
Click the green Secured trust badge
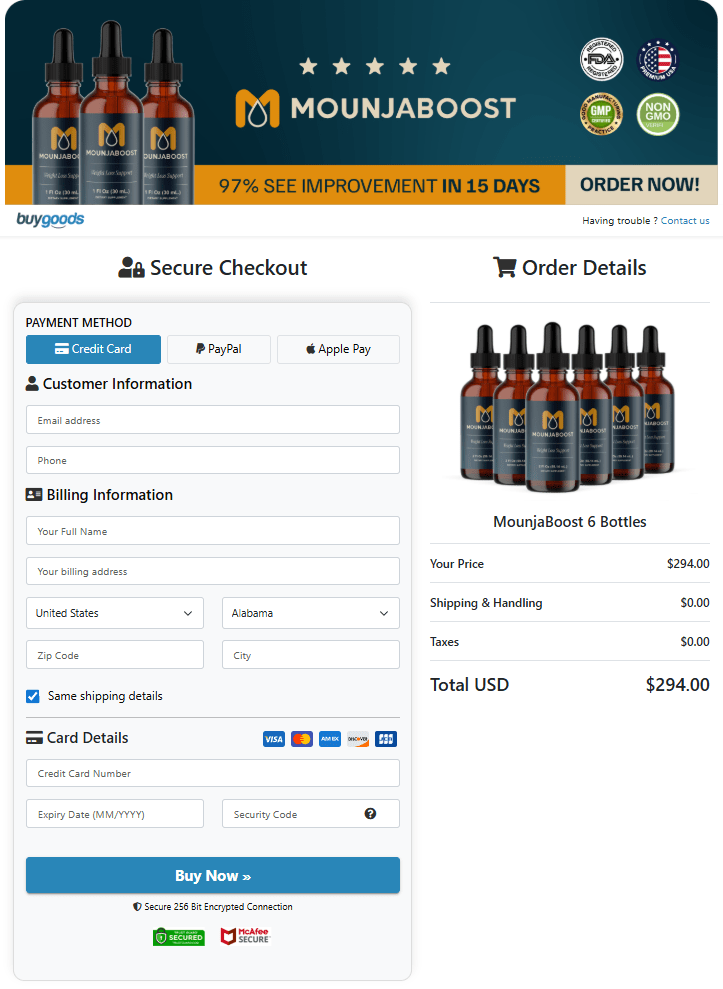pyautogui.click(x=179, y=937)
